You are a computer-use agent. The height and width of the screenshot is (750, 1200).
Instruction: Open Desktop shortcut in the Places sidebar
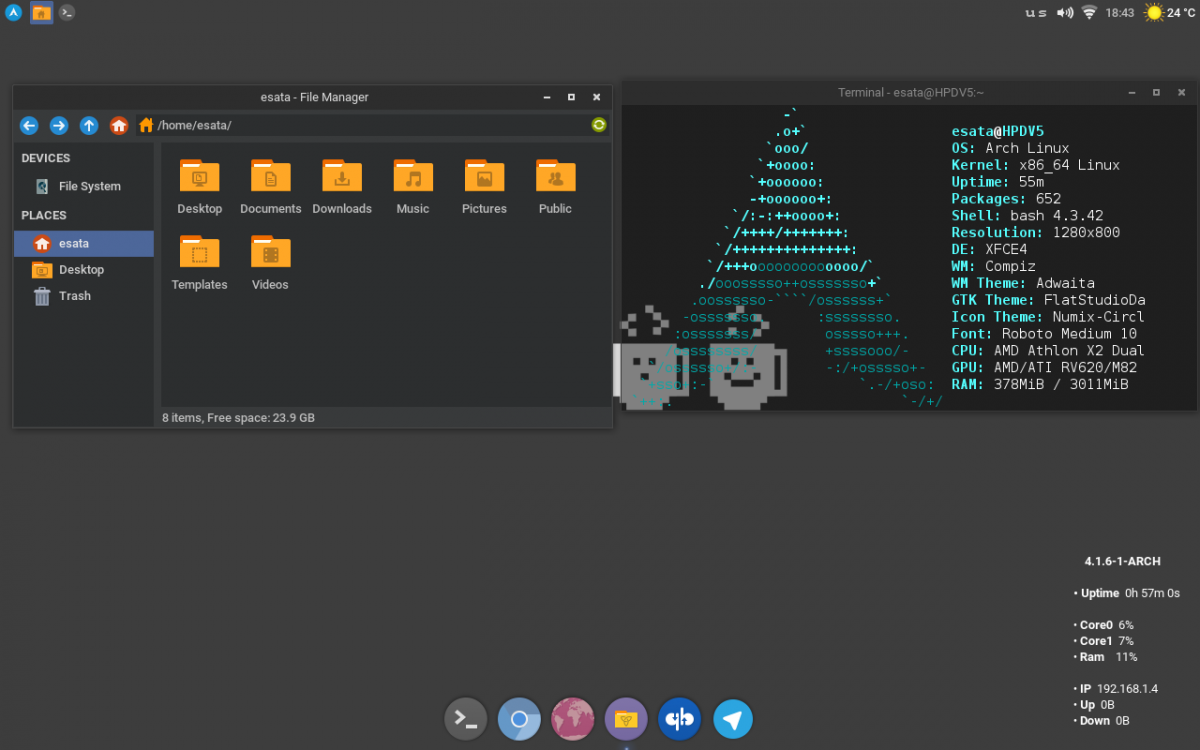click(x=84, y=270)
